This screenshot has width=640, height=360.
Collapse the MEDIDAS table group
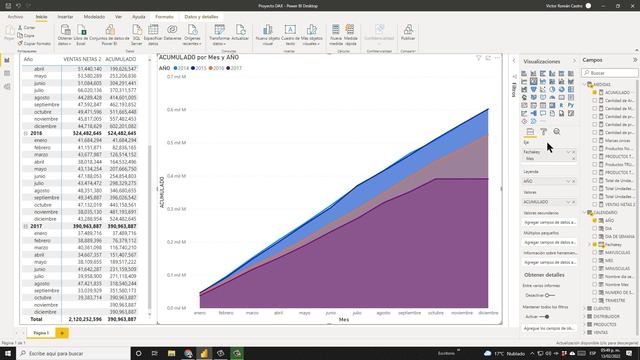584,84
